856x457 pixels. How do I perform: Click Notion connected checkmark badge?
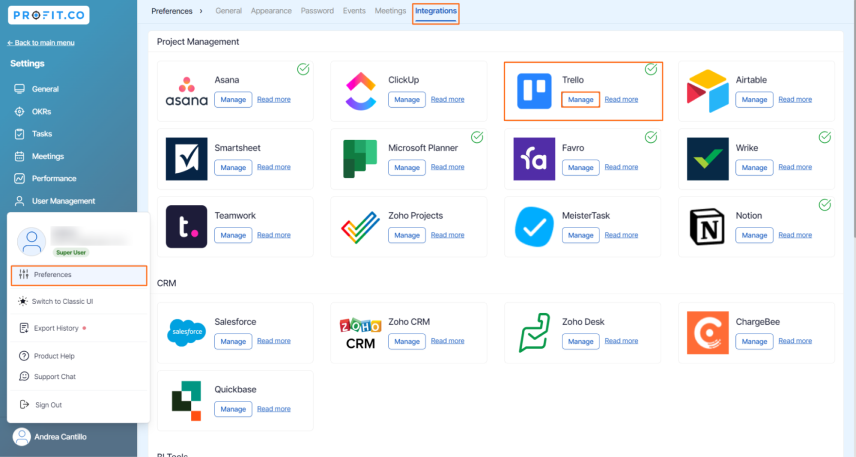(825, 205)
